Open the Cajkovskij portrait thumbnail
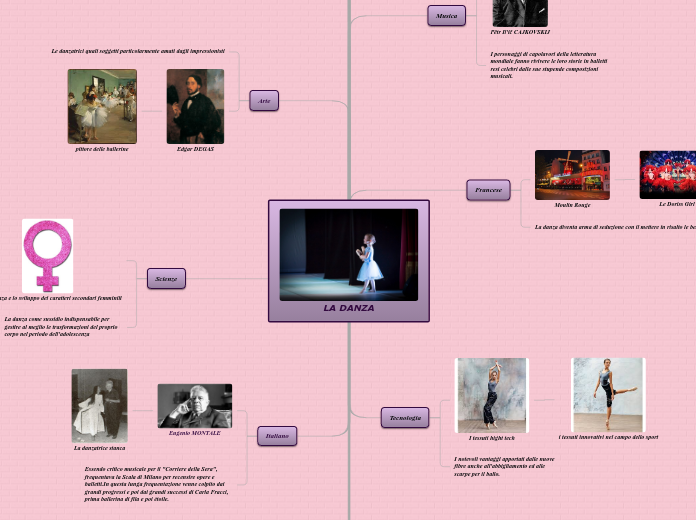The height and width of the screenshot is (520, 696). click(520, 13)
